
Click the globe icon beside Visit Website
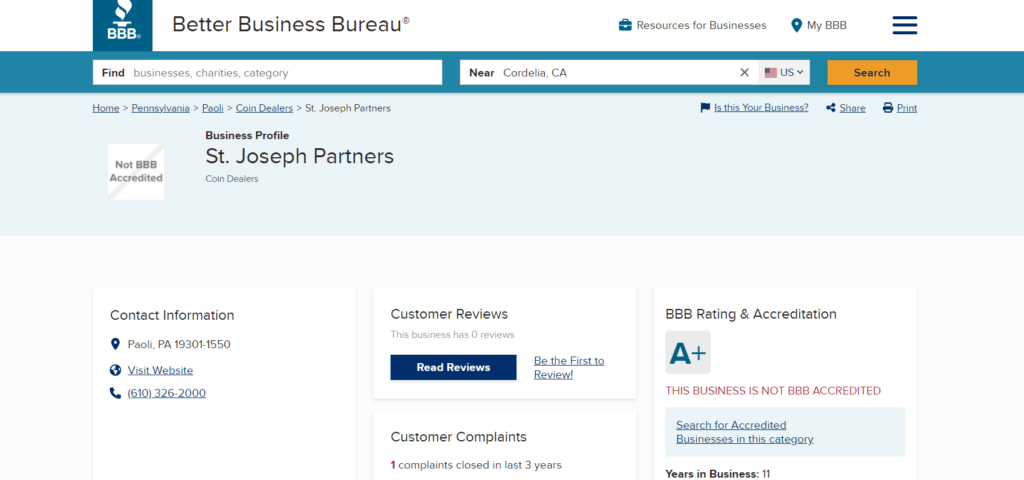(116, 370)
